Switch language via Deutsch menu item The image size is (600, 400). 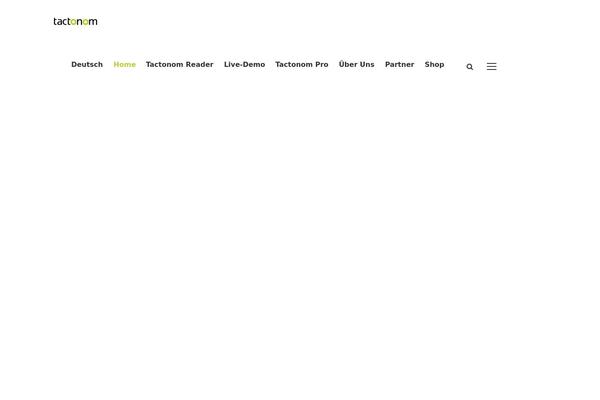point(87,65)
